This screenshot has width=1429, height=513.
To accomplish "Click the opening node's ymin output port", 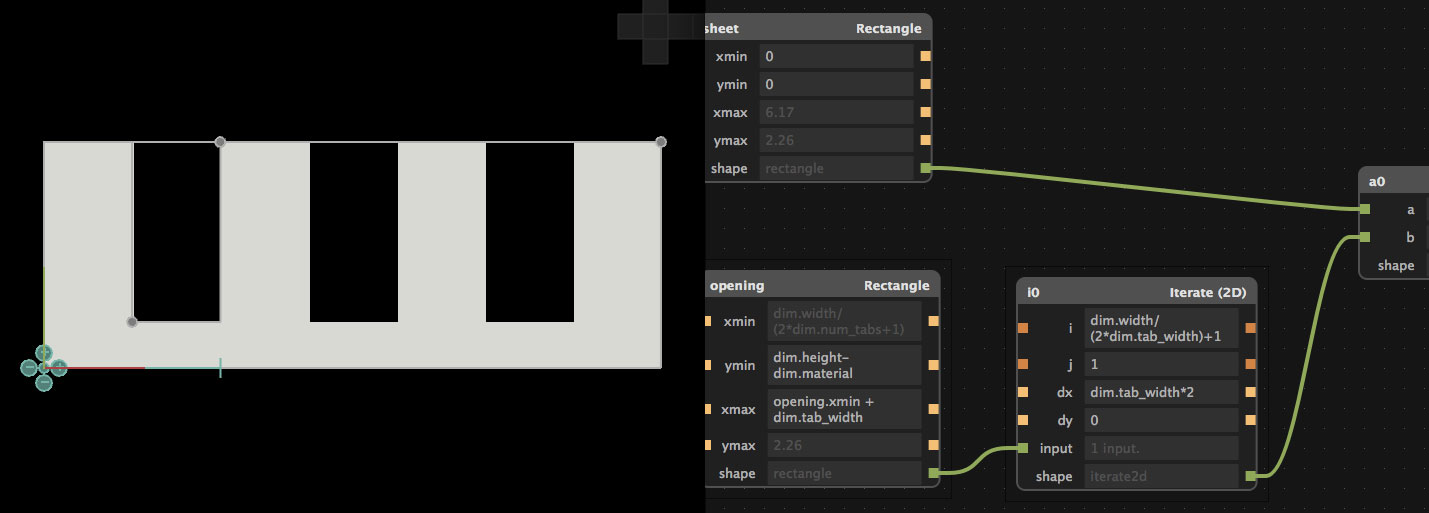I will coord(933,365).
